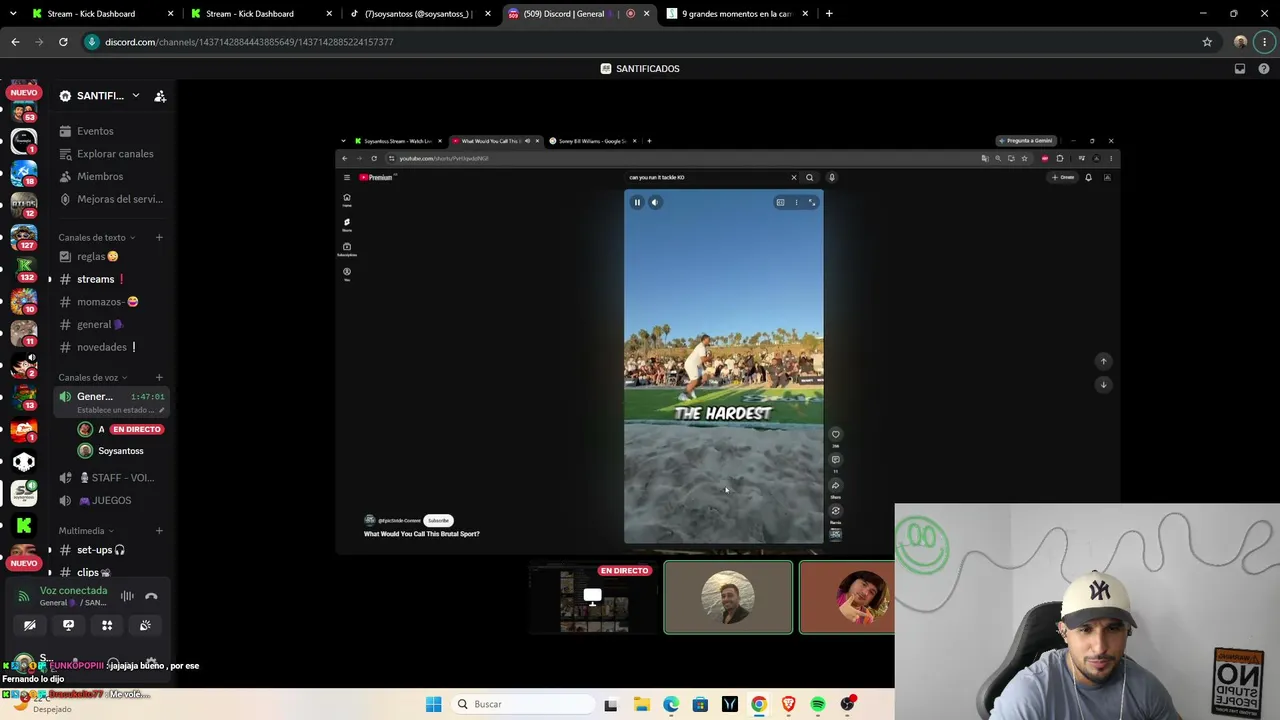Screen dimensions: 1280x720
Task: Open the Chrome three-dot menu
Action: 1265,42
